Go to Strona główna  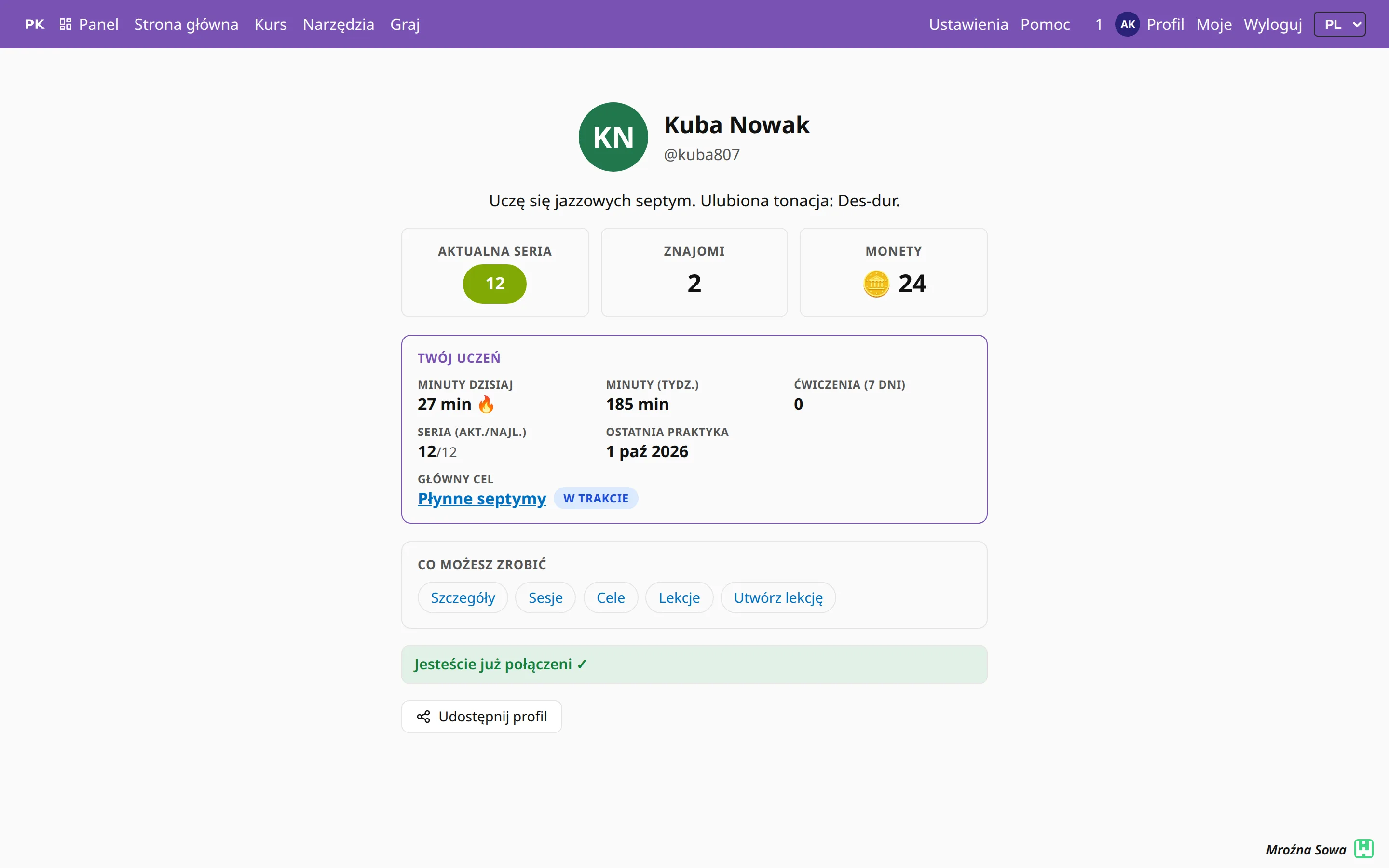186,24
